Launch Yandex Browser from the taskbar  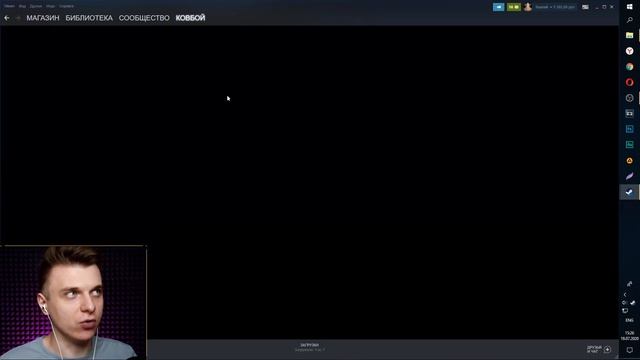[x=629, y=51]
